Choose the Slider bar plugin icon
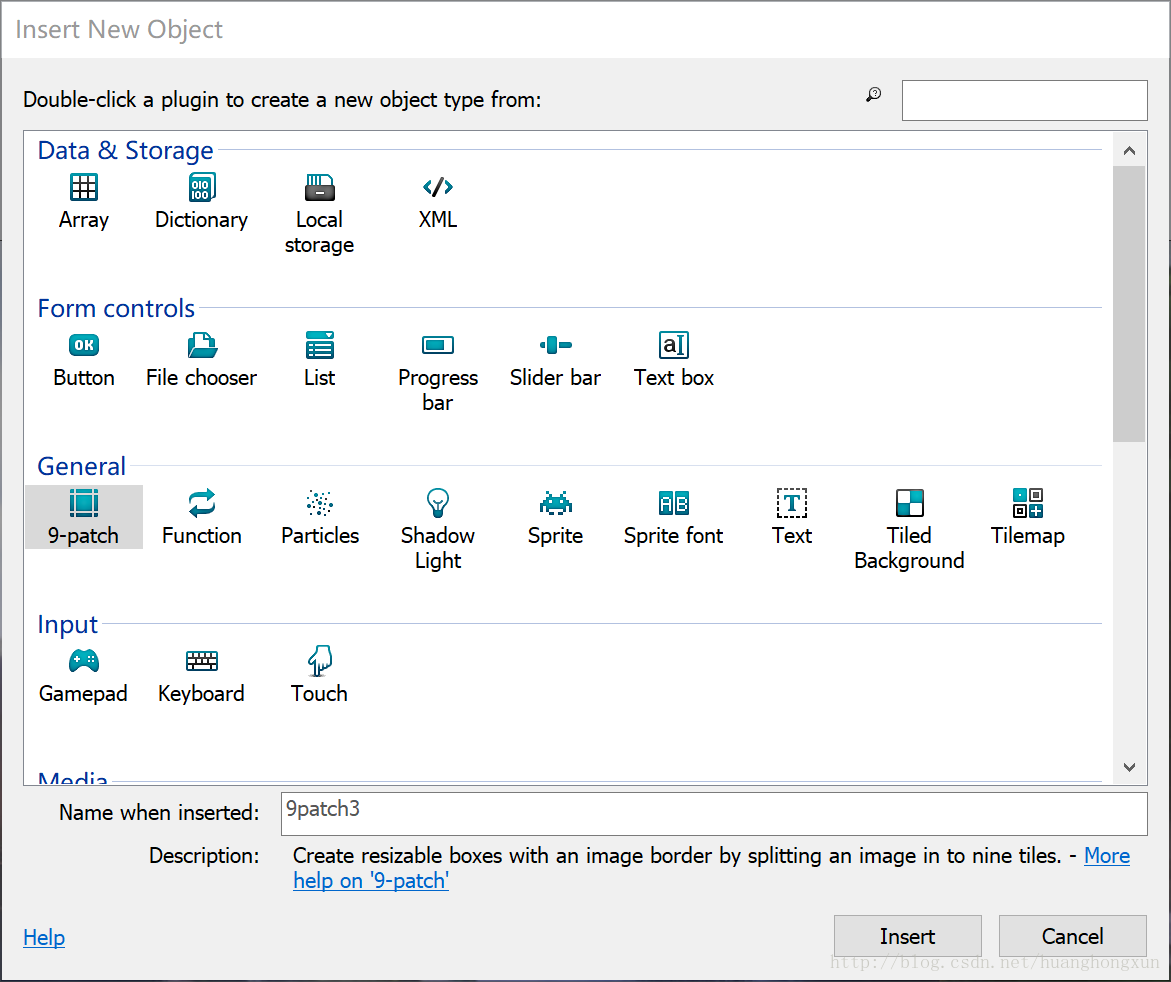The image size is (1171, 982). (555, 346)
